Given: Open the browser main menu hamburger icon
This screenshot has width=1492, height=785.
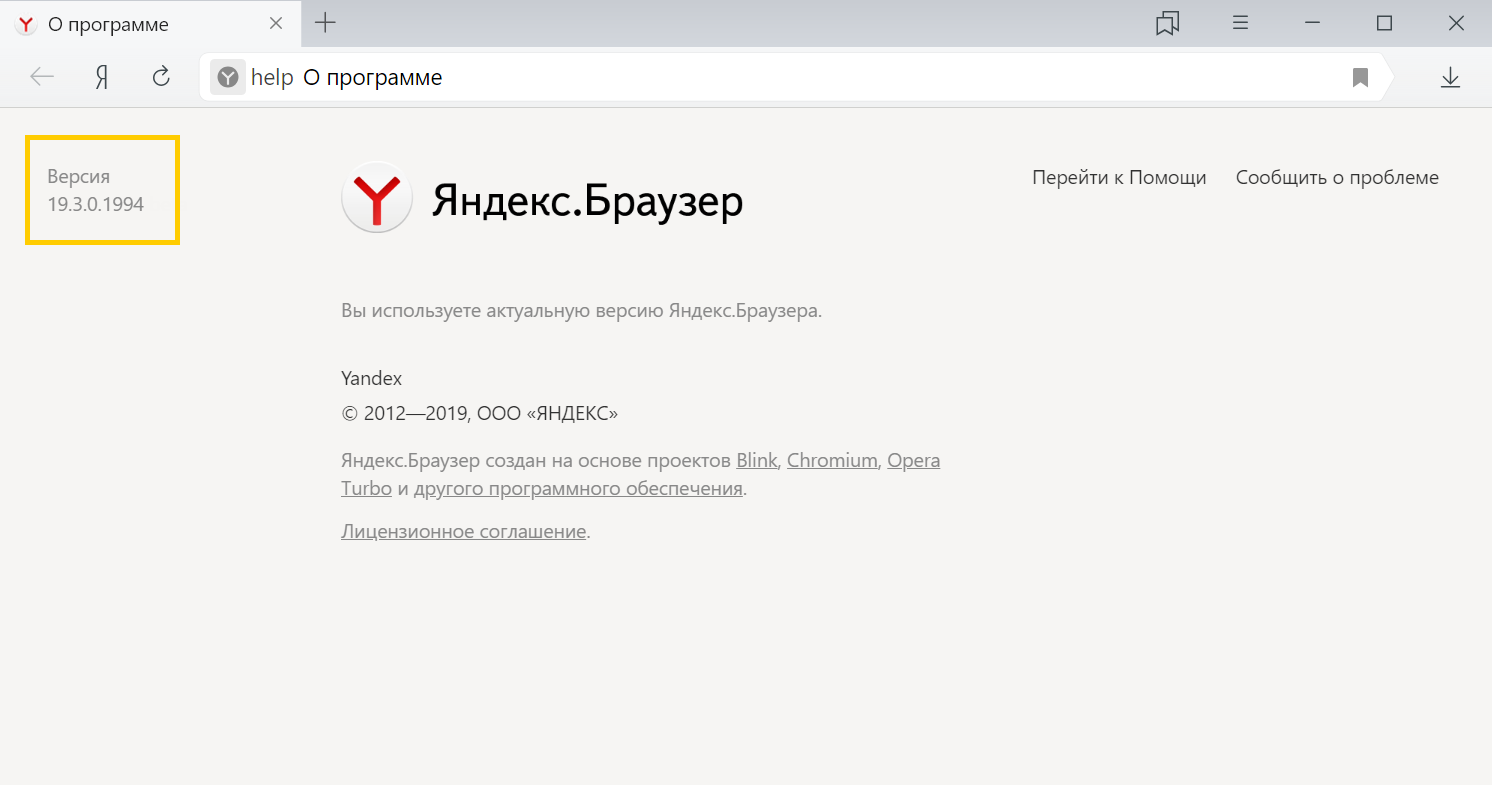Looking at the screenshot, I should (x=1240, y=23).
